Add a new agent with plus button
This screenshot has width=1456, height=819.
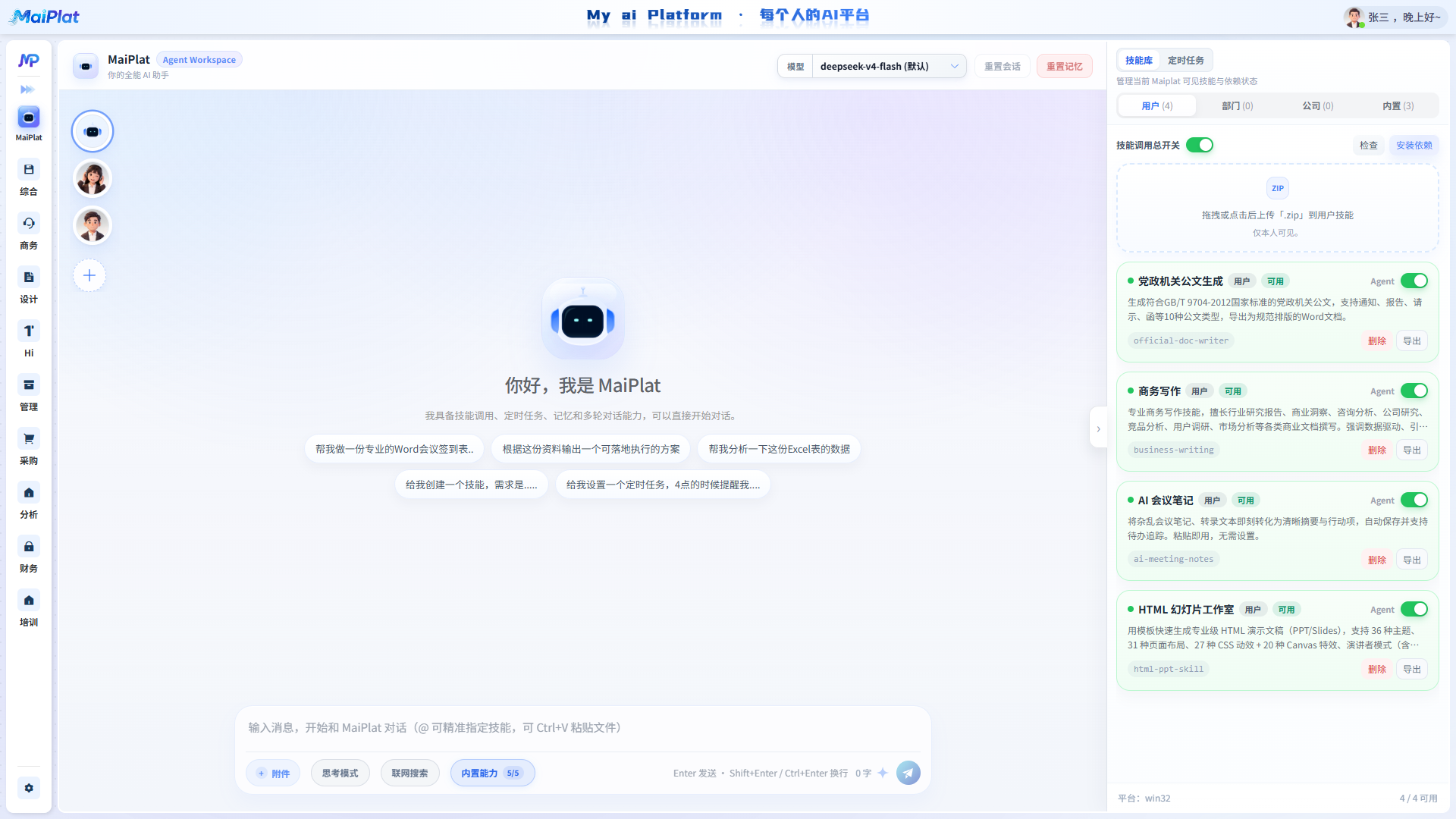(x=89, y=275)
